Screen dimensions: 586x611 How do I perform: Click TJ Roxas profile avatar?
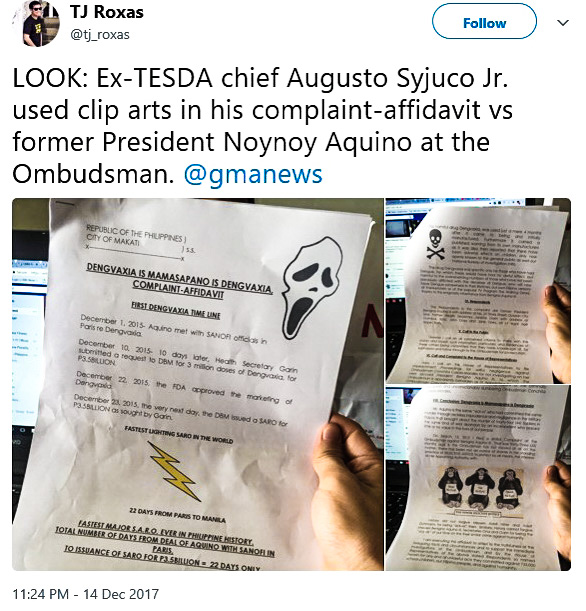[x=37, y=23]
